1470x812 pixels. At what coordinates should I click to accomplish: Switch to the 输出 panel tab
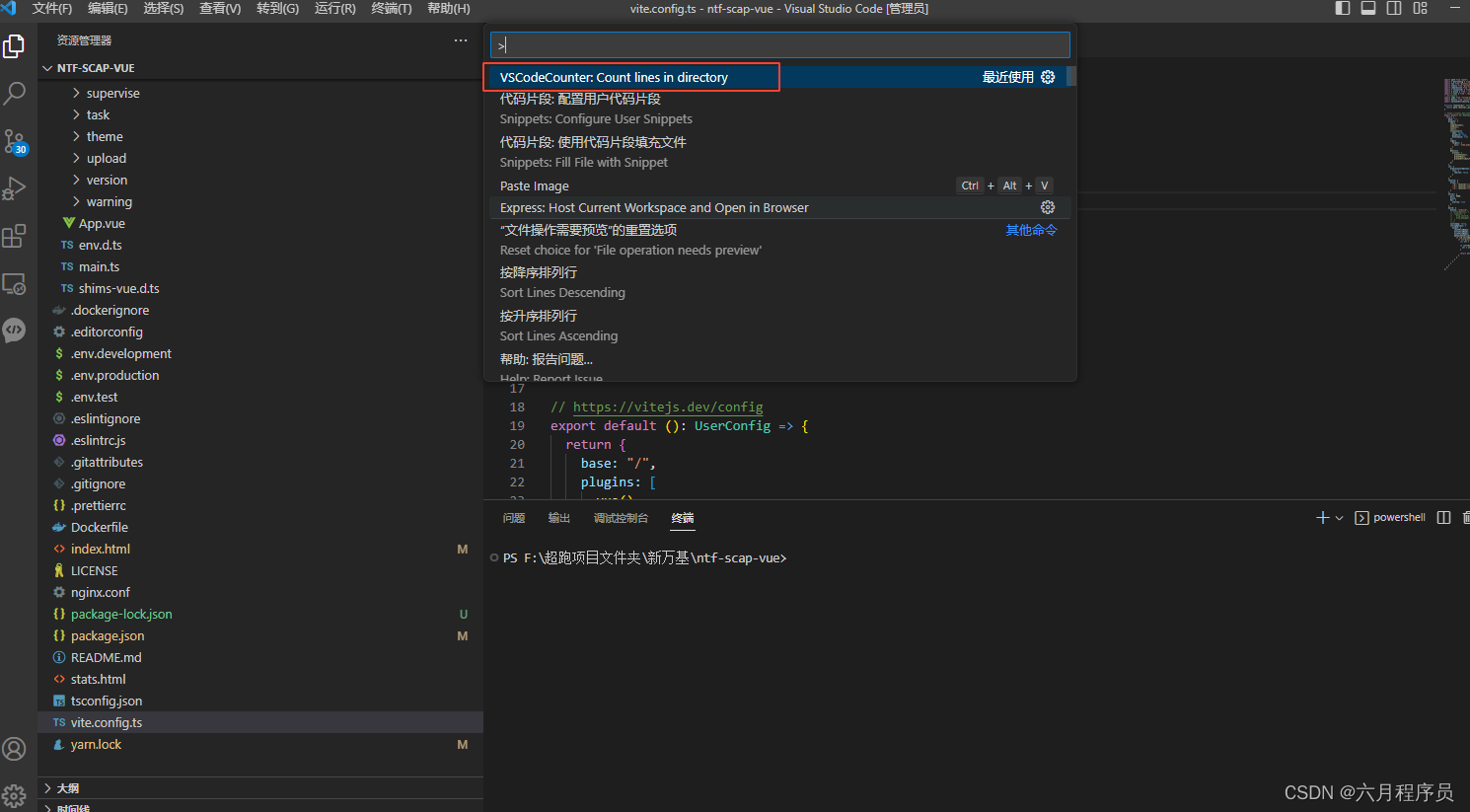tap(558, 517)
